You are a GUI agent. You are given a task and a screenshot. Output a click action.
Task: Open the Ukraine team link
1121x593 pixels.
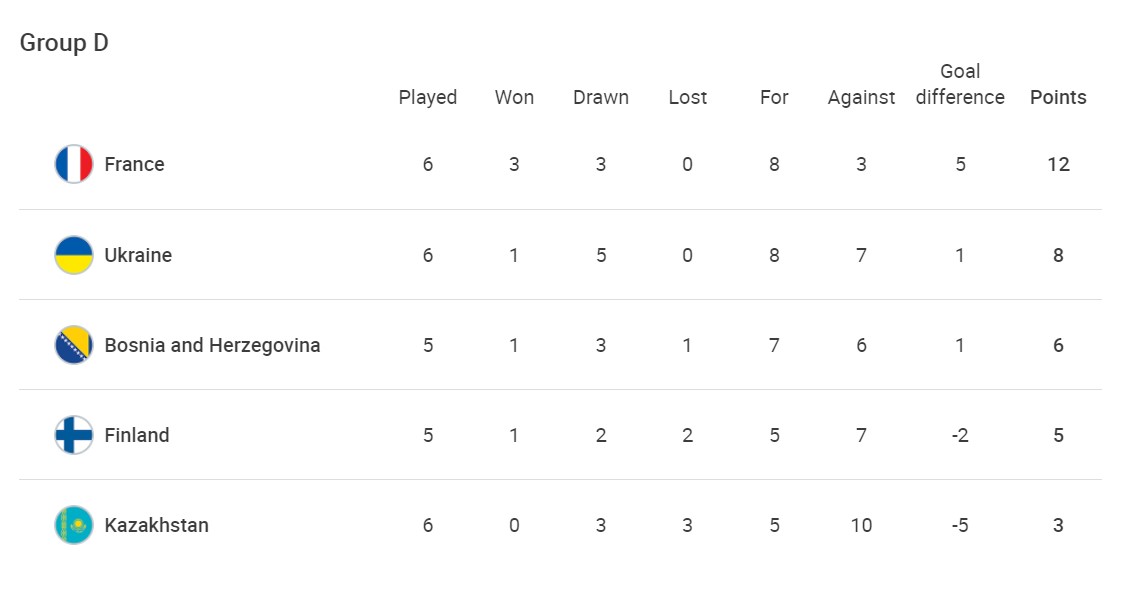point(138,255)
